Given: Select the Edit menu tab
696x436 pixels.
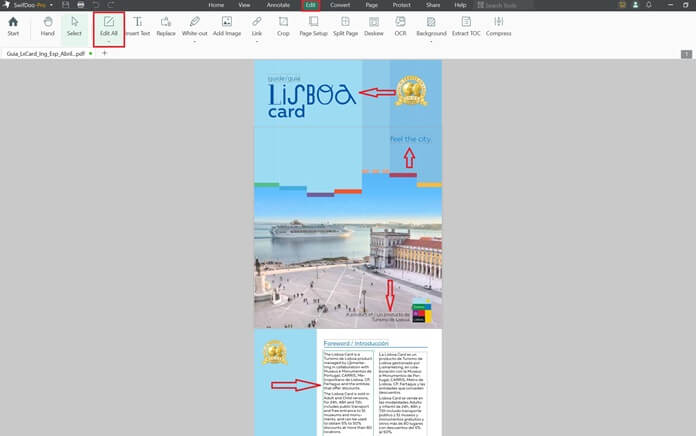Looking at the screenshot, I should (310, 5).
